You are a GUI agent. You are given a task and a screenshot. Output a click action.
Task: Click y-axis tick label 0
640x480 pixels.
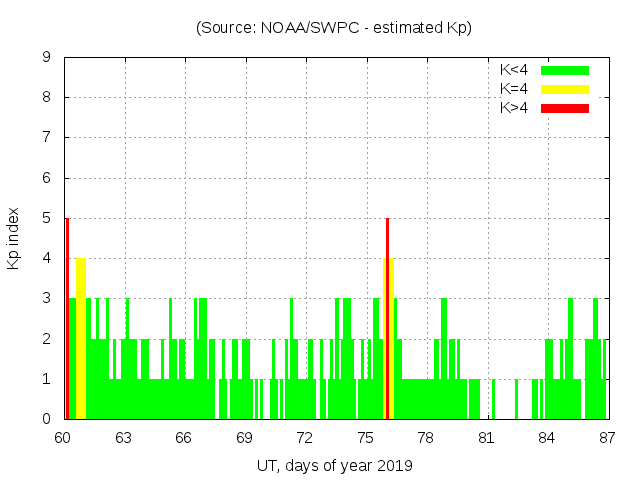(47, 419)
